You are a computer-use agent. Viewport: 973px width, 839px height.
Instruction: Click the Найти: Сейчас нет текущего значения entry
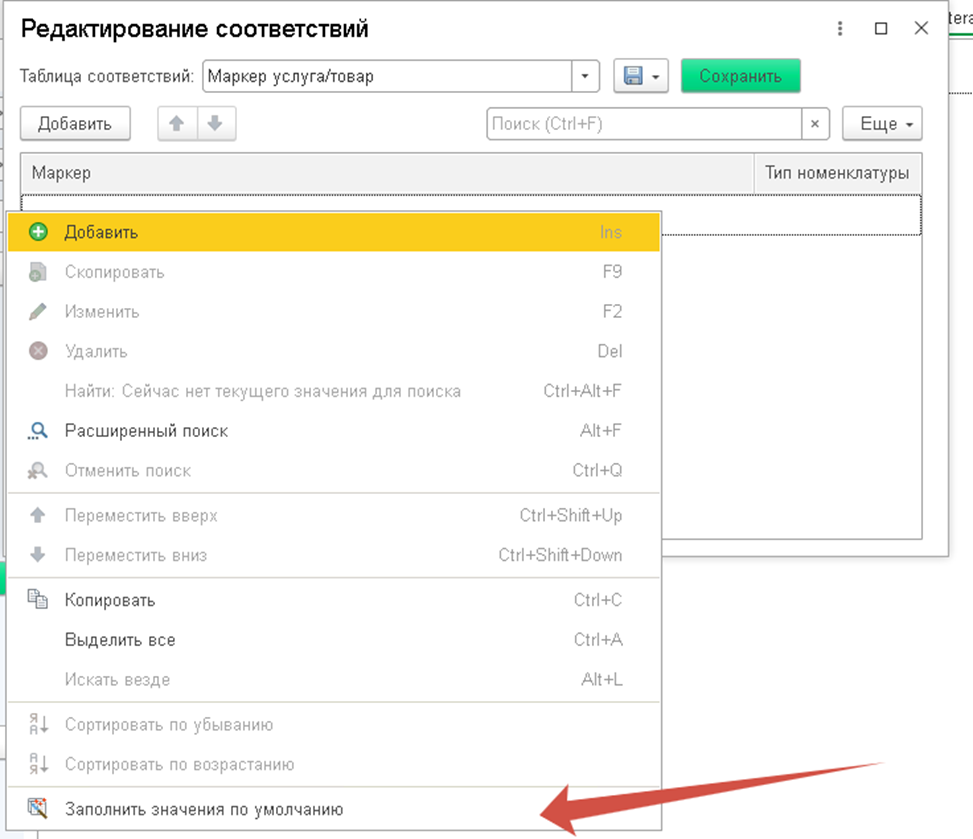click(x=334, y=391)
